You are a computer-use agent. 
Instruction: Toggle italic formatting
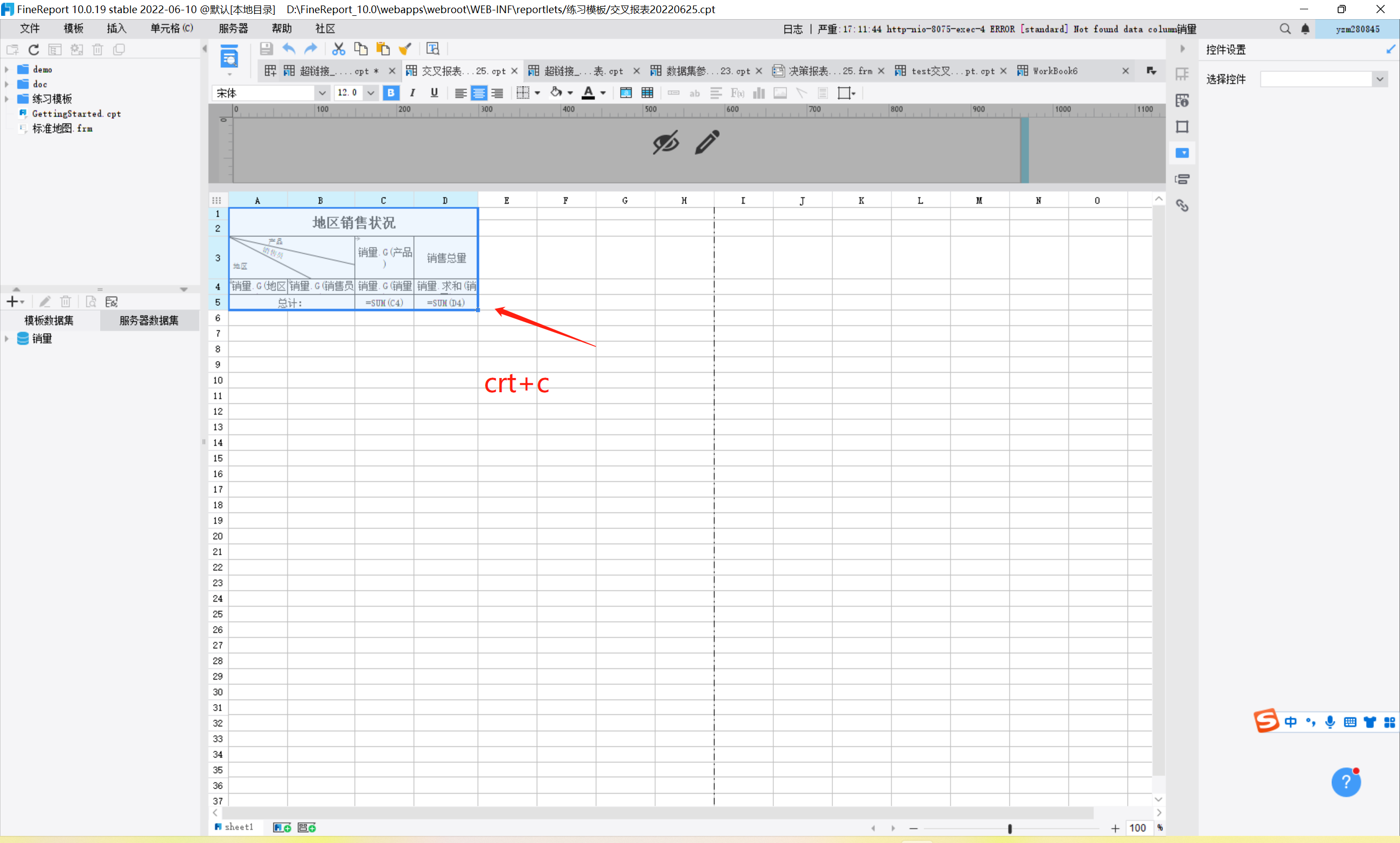click(412, 93)
